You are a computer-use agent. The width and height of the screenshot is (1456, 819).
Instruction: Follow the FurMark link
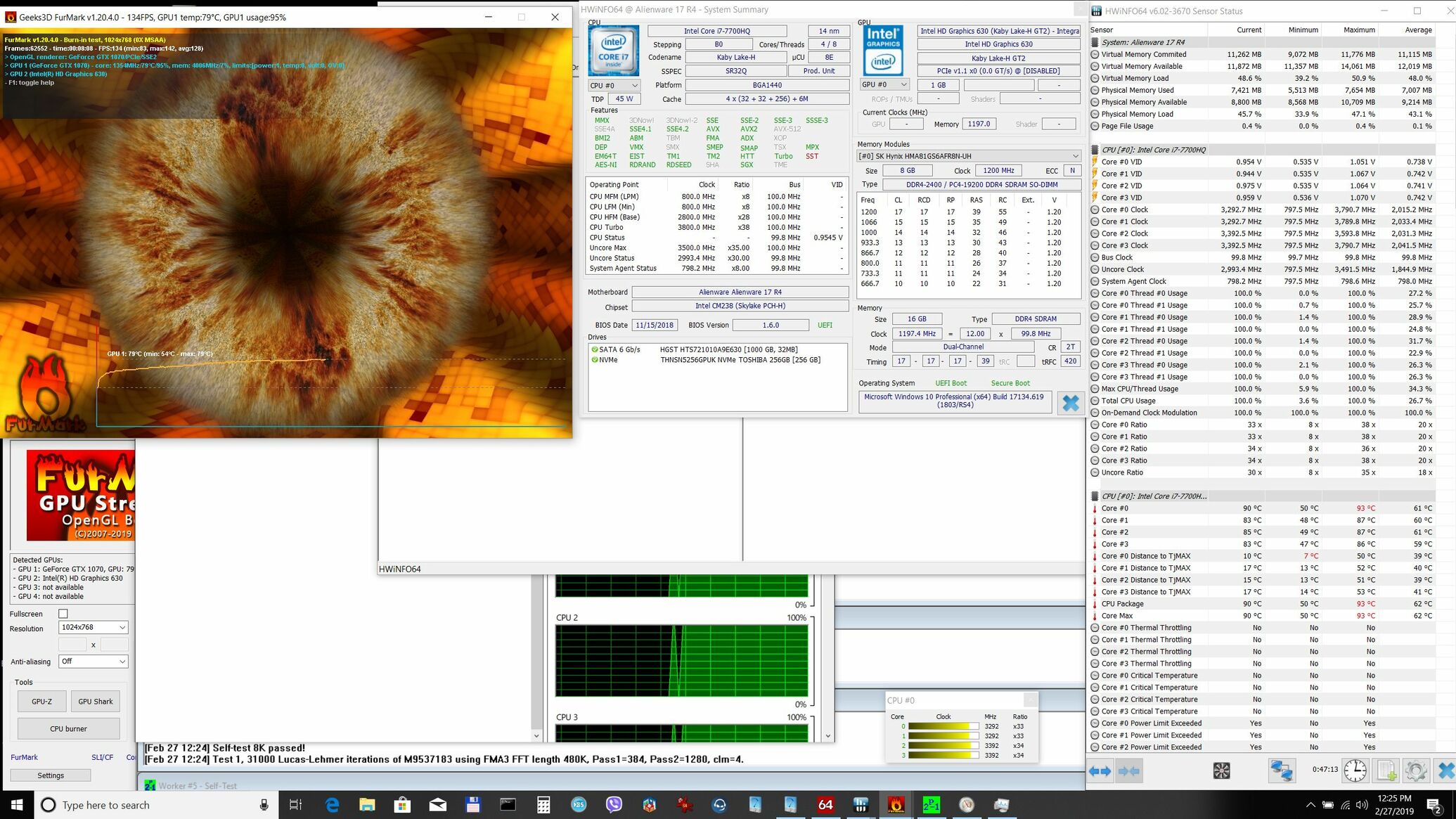24,757
